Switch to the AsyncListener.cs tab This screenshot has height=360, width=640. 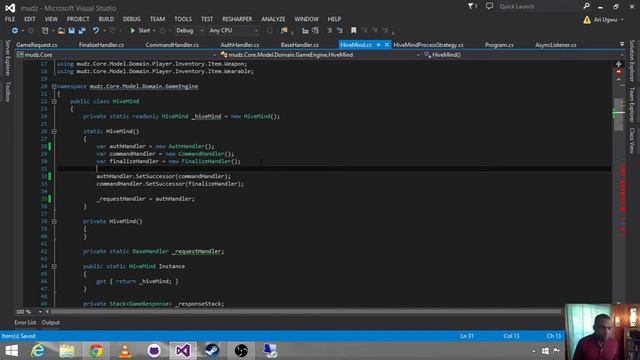556,45
